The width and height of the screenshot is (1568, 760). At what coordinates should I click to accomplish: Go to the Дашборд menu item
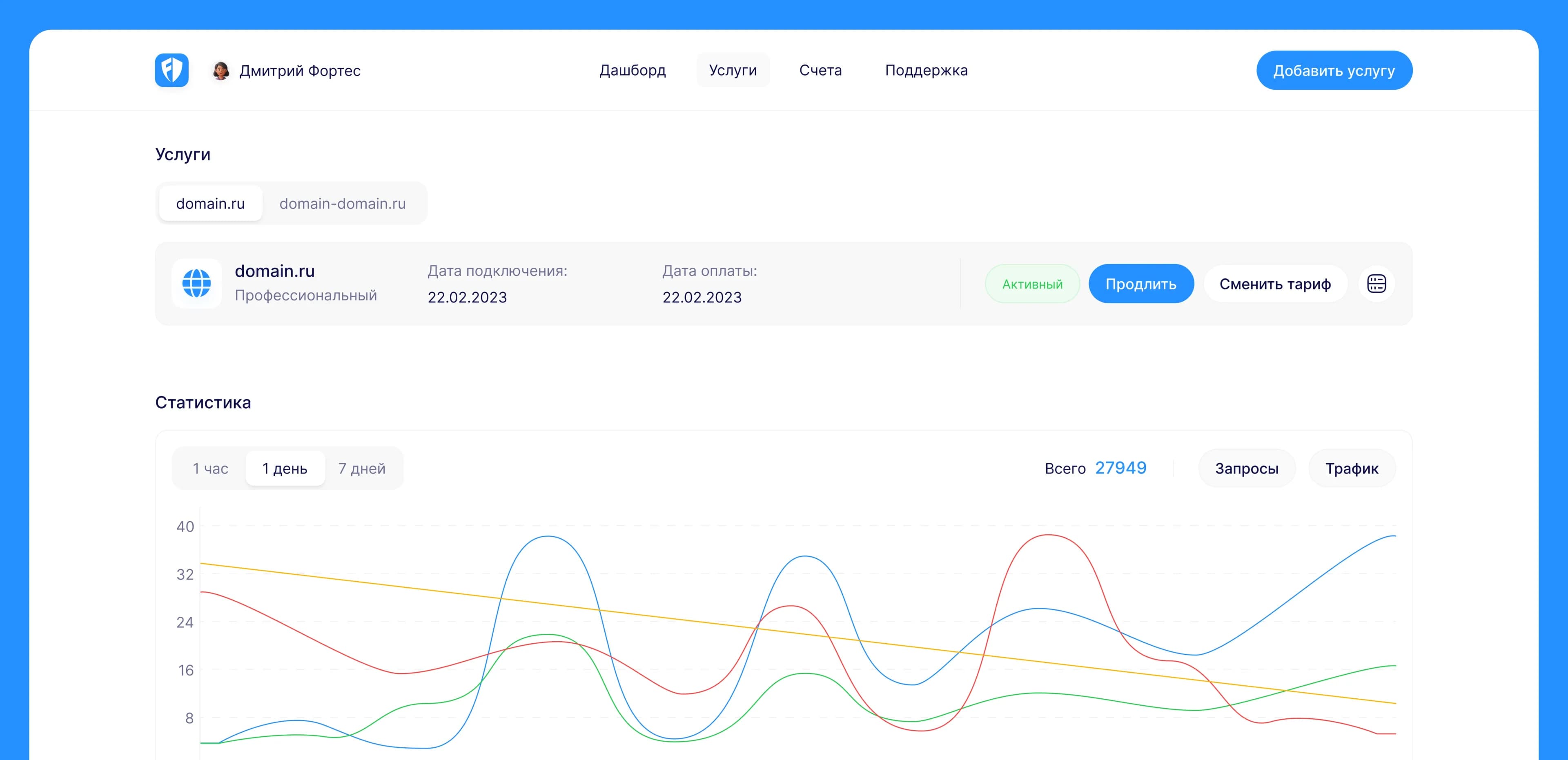tap(633, 71)
